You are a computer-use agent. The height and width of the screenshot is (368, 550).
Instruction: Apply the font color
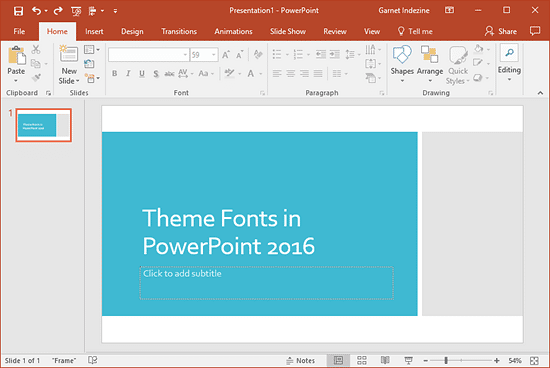click(x=250, y=74)
